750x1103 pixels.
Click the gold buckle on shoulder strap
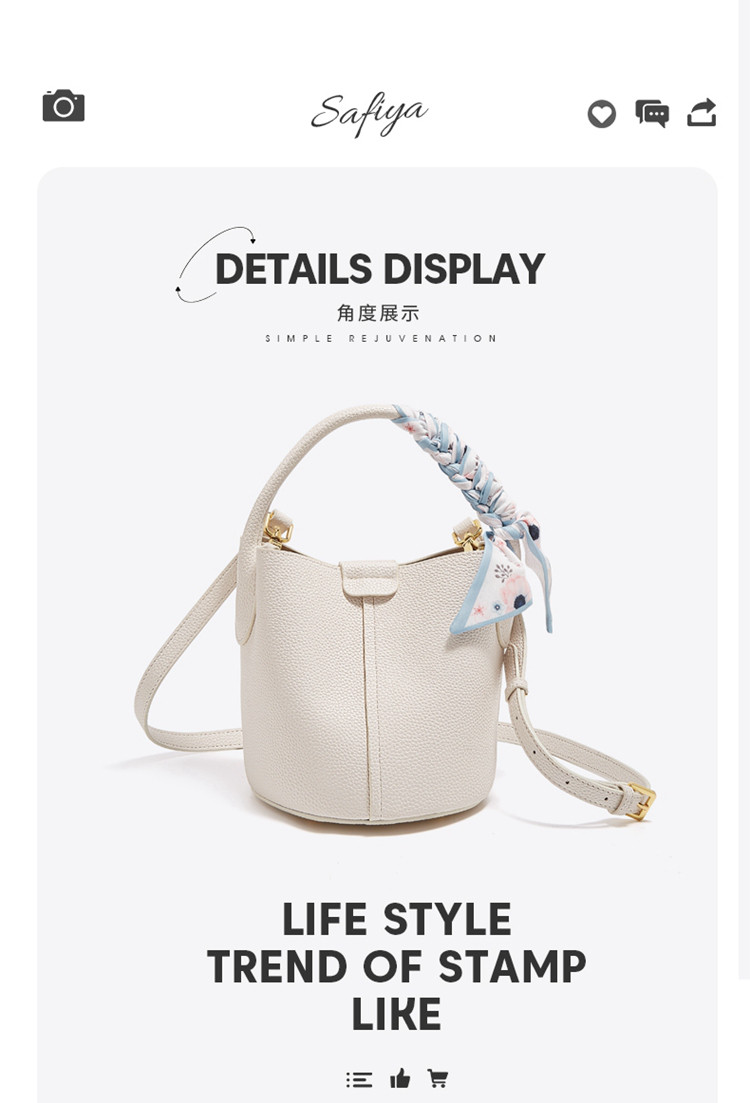(x=640, y=801)
